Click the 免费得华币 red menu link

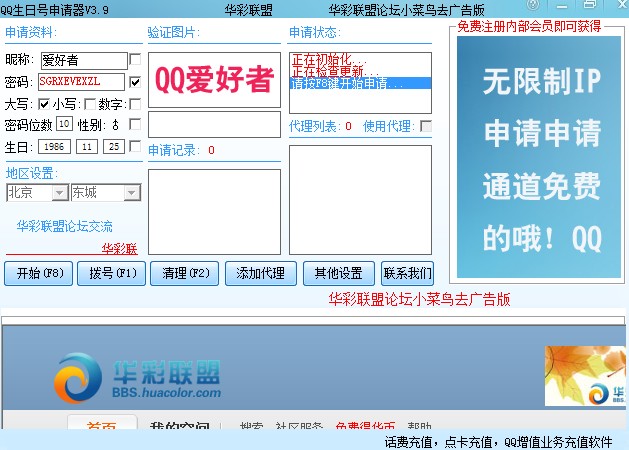[x=365, y=425]
